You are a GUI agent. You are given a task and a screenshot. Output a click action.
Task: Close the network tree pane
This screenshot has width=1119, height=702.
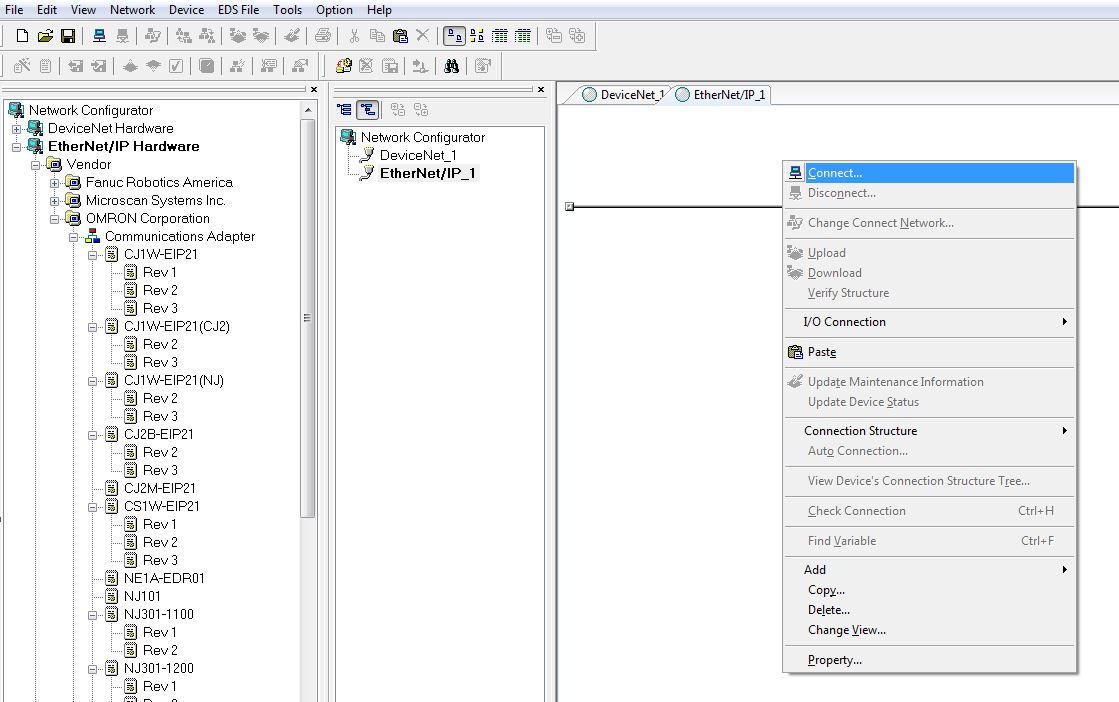[x=541, y=90]
